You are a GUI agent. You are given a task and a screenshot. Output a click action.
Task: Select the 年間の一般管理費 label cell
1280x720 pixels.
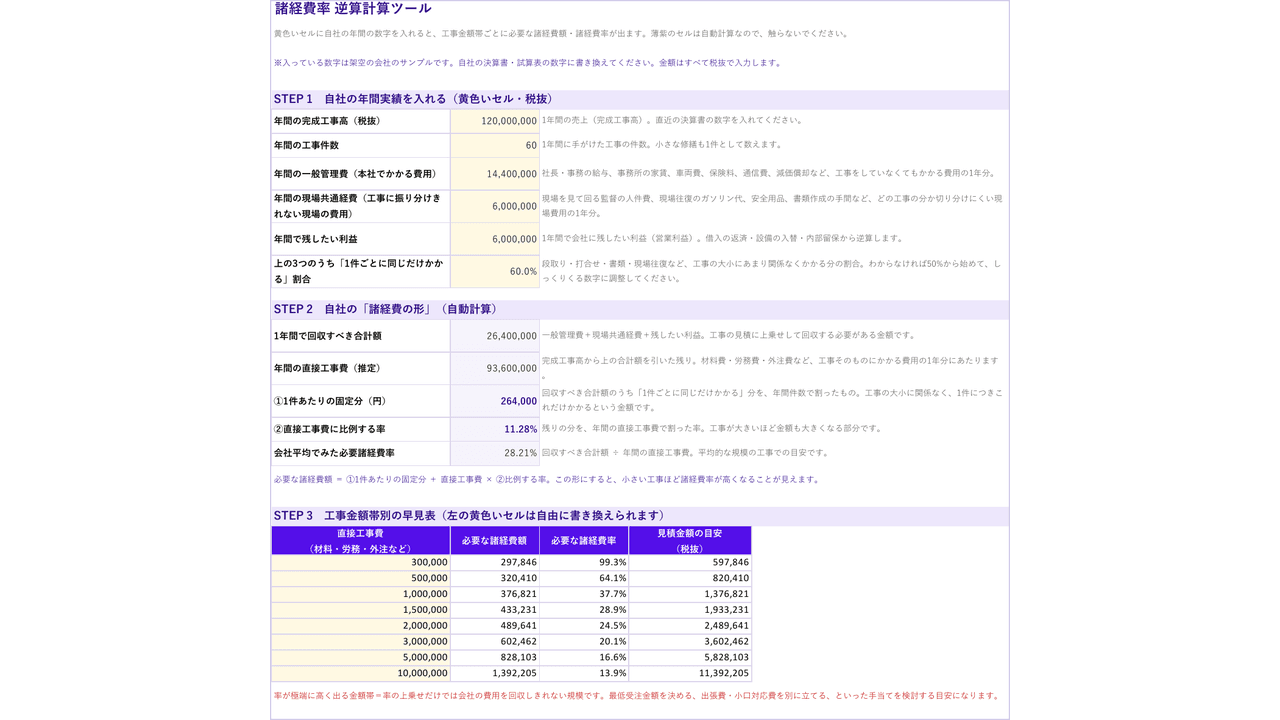point(360,174)
